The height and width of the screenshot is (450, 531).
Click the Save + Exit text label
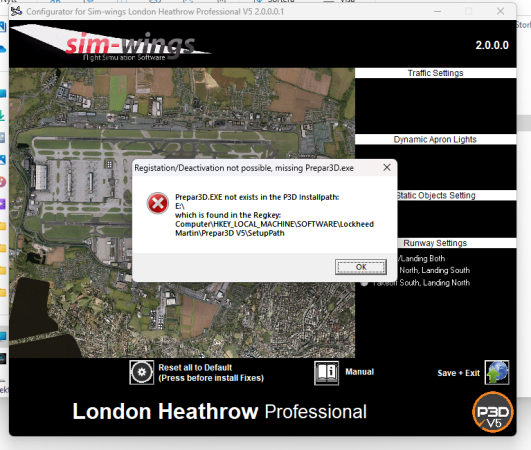coord(459,373)
